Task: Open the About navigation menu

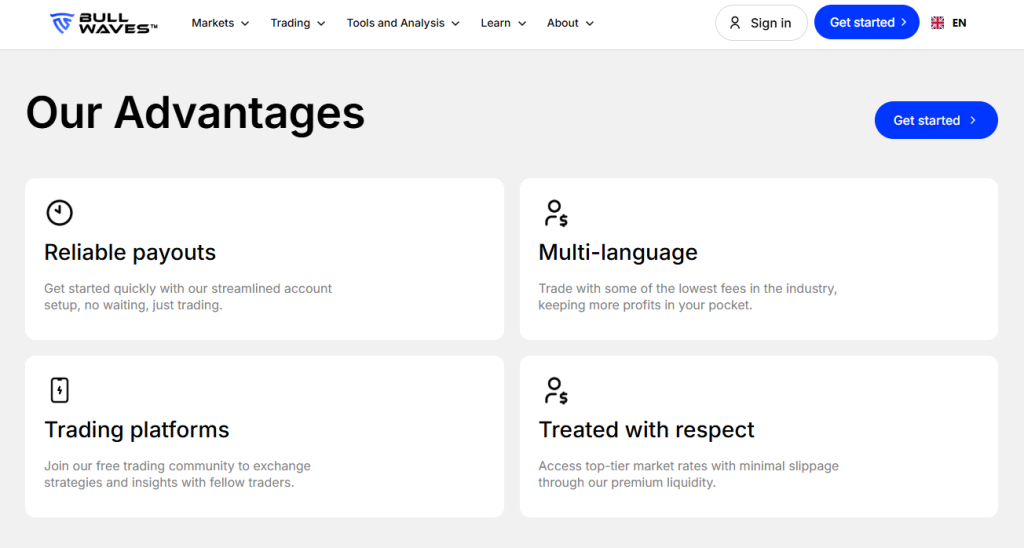Action: pyautogui.click(x=570, y=23)
